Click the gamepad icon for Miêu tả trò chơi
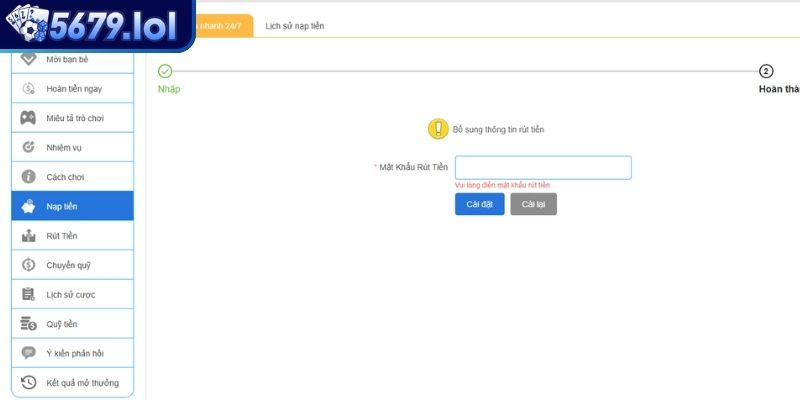 tap(29, 118)
